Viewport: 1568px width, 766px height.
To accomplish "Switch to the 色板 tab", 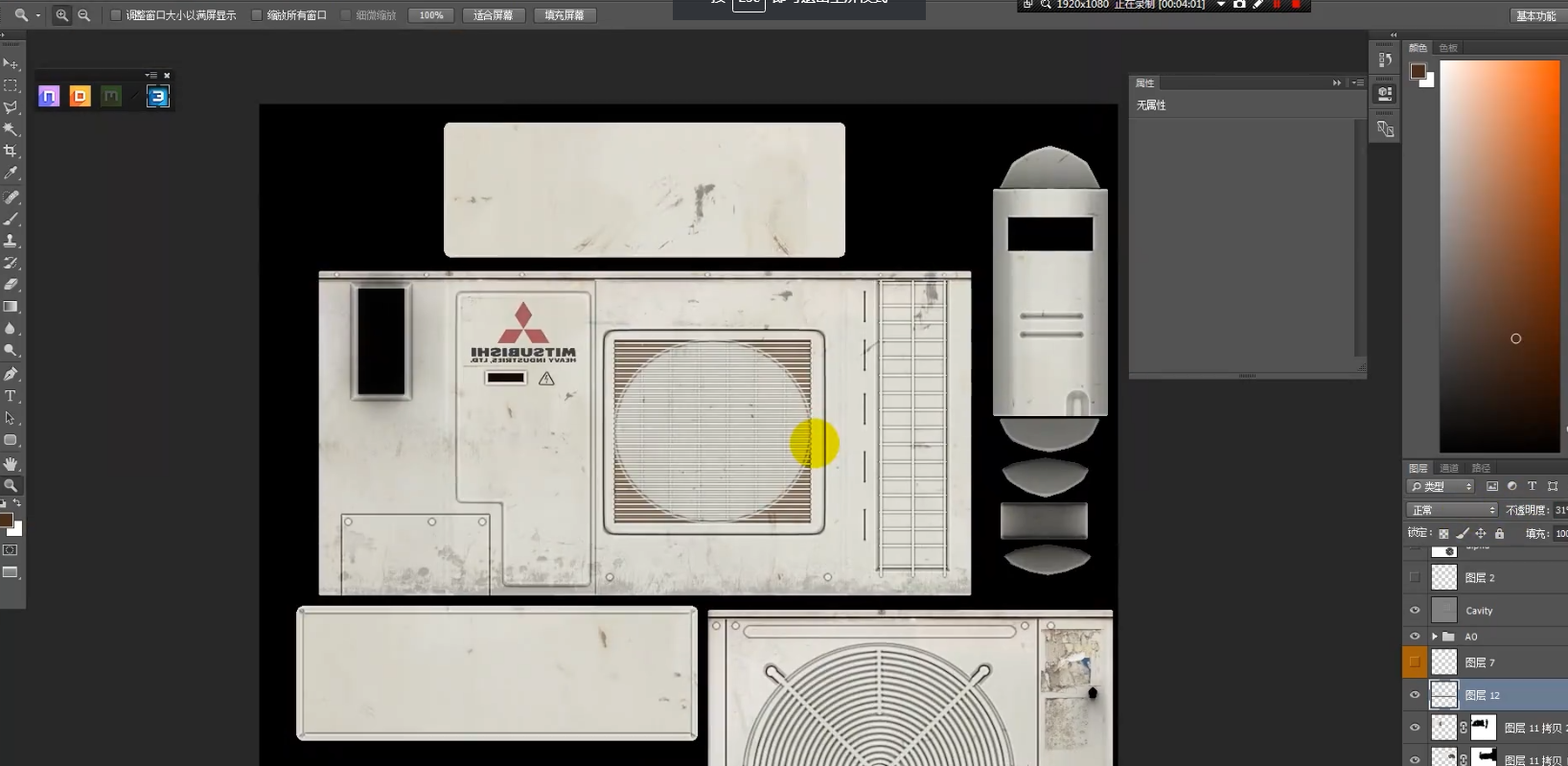I will point(1448,48).
